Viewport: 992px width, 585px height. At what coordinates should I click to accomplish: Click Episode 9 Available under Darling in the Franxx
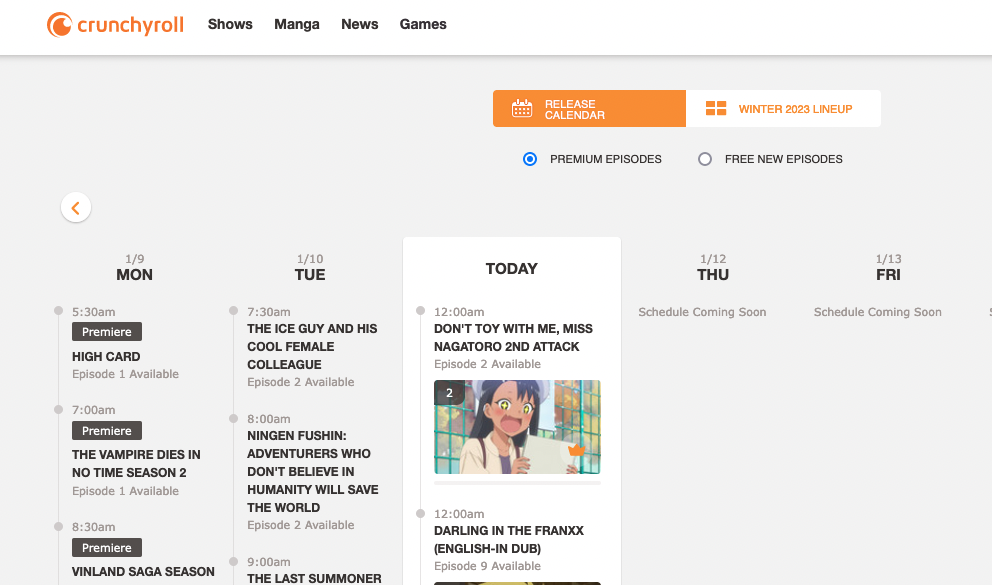point(487,566)
